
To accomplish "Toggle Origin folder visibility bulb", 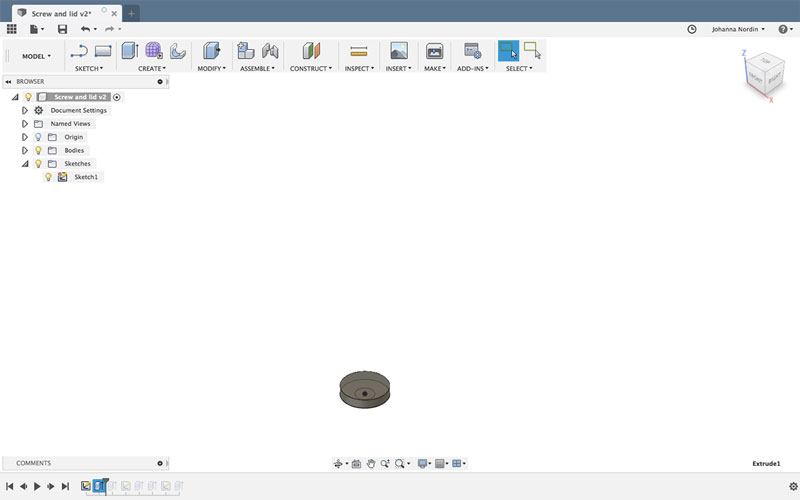I will click(38, 137).
